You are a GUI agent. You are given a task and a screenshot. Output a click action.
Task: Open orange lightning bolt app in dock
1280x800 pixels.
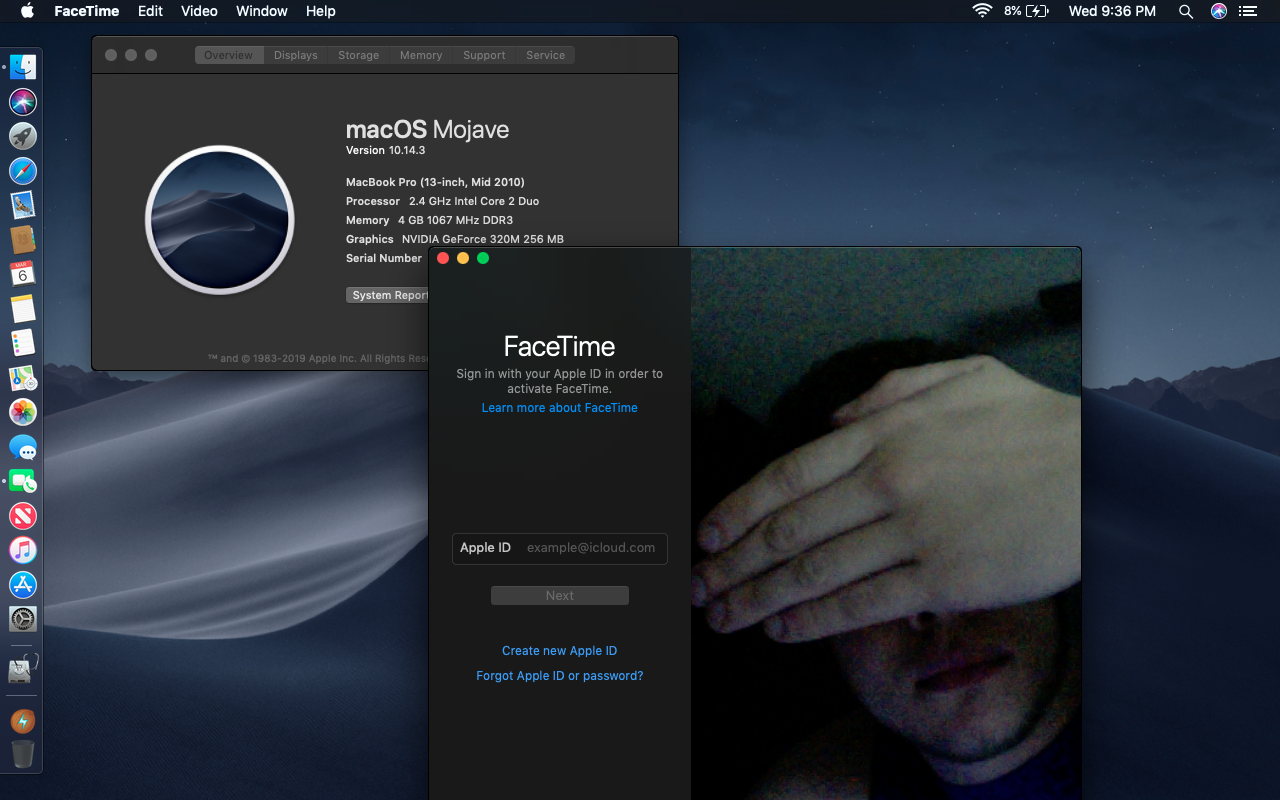click(x=23, y=721)
